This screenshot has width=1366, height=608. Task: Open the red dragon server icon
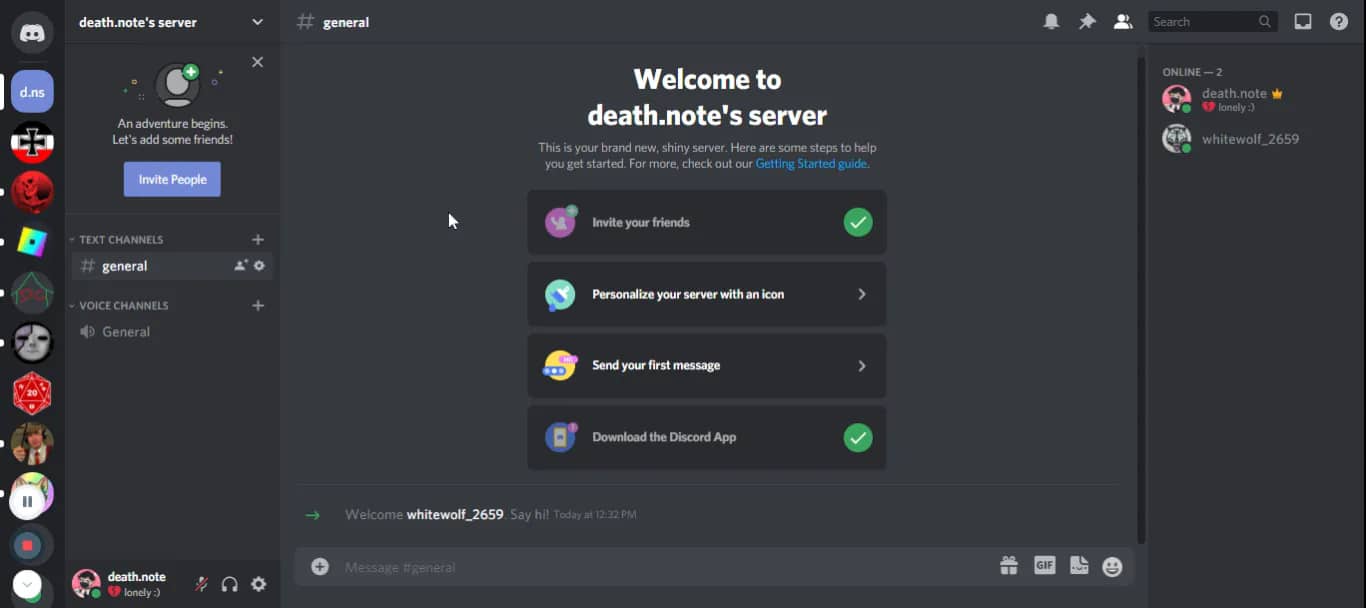tap(32, 192)
